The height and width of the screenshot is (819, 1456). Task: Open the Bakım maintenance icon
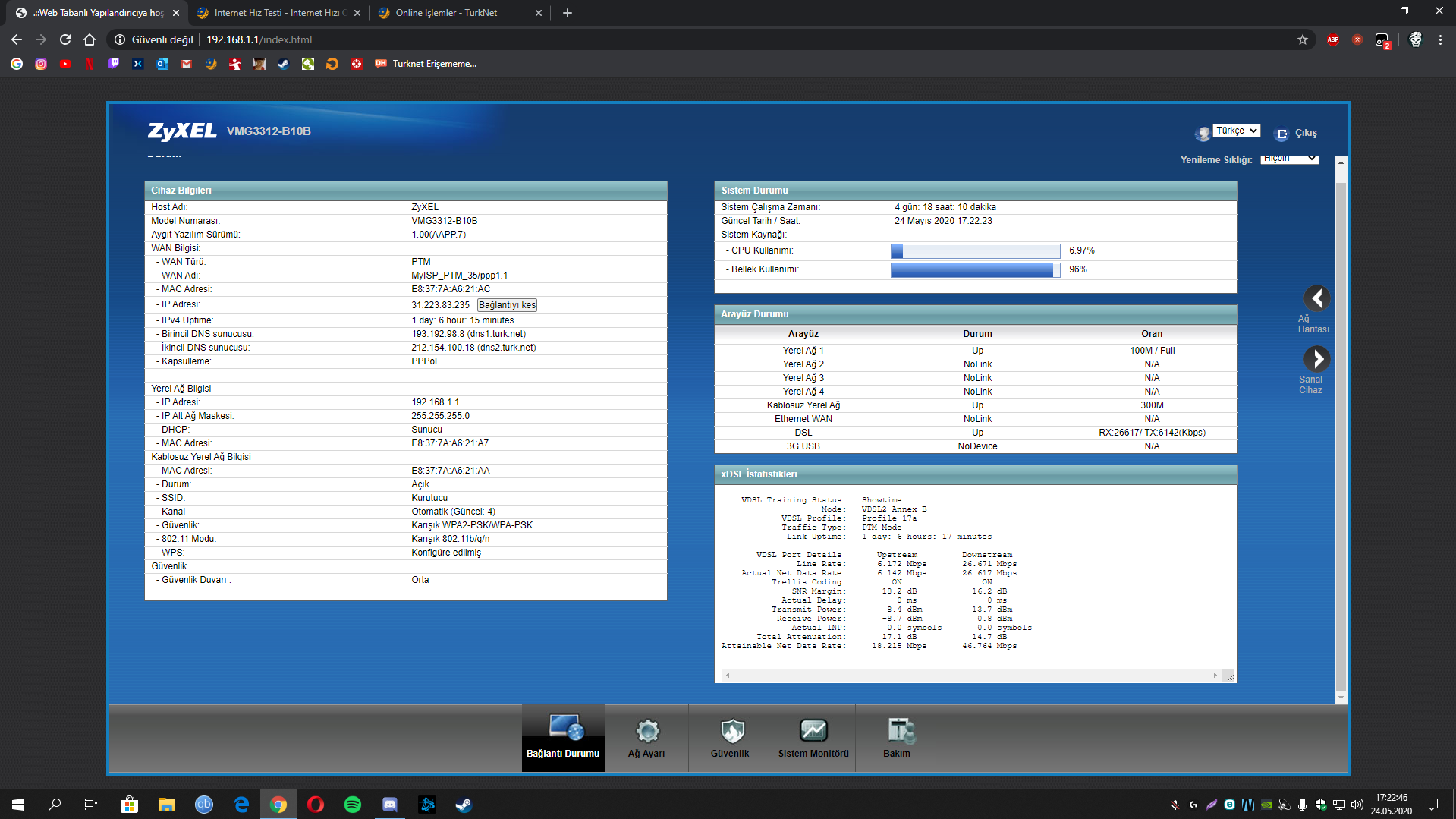[x=901, y=730]
